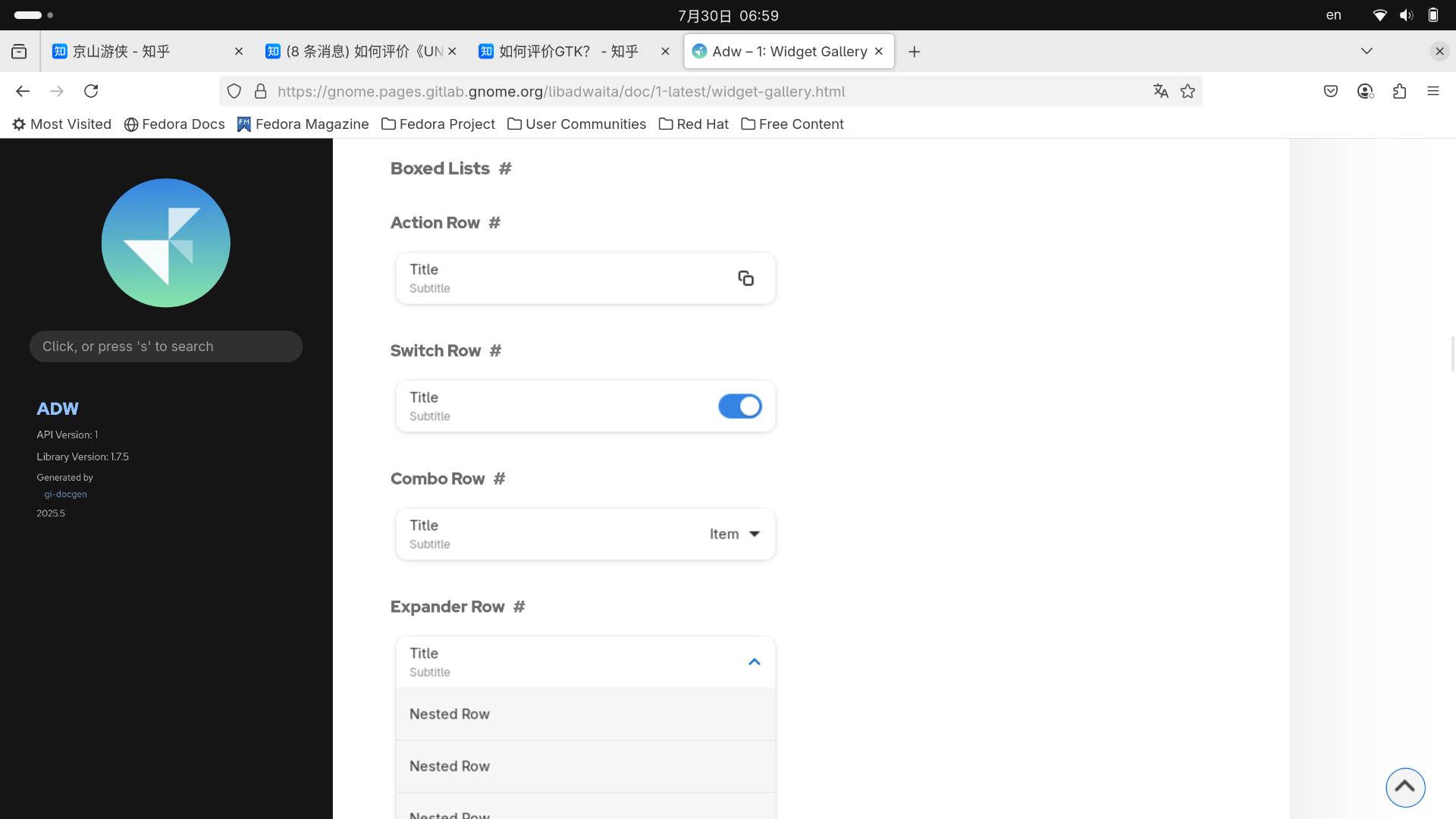This screenshot has height=819, width=1456.
Task: Open the Fedora Magazine bookmark
Action: tap(303, 124)
